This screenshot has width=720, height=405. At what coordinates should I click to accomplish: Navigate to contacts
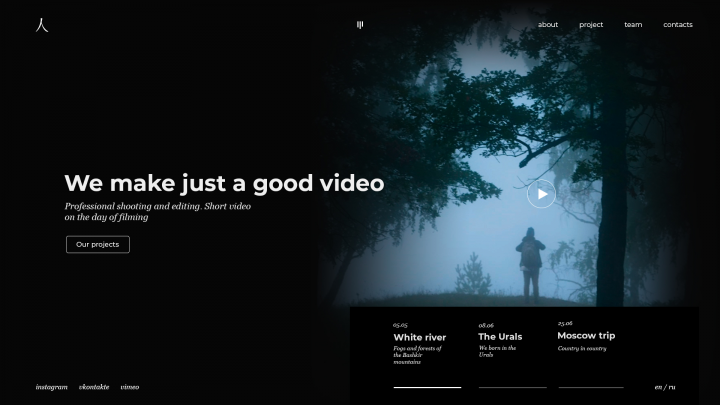[x=678, y=25]
